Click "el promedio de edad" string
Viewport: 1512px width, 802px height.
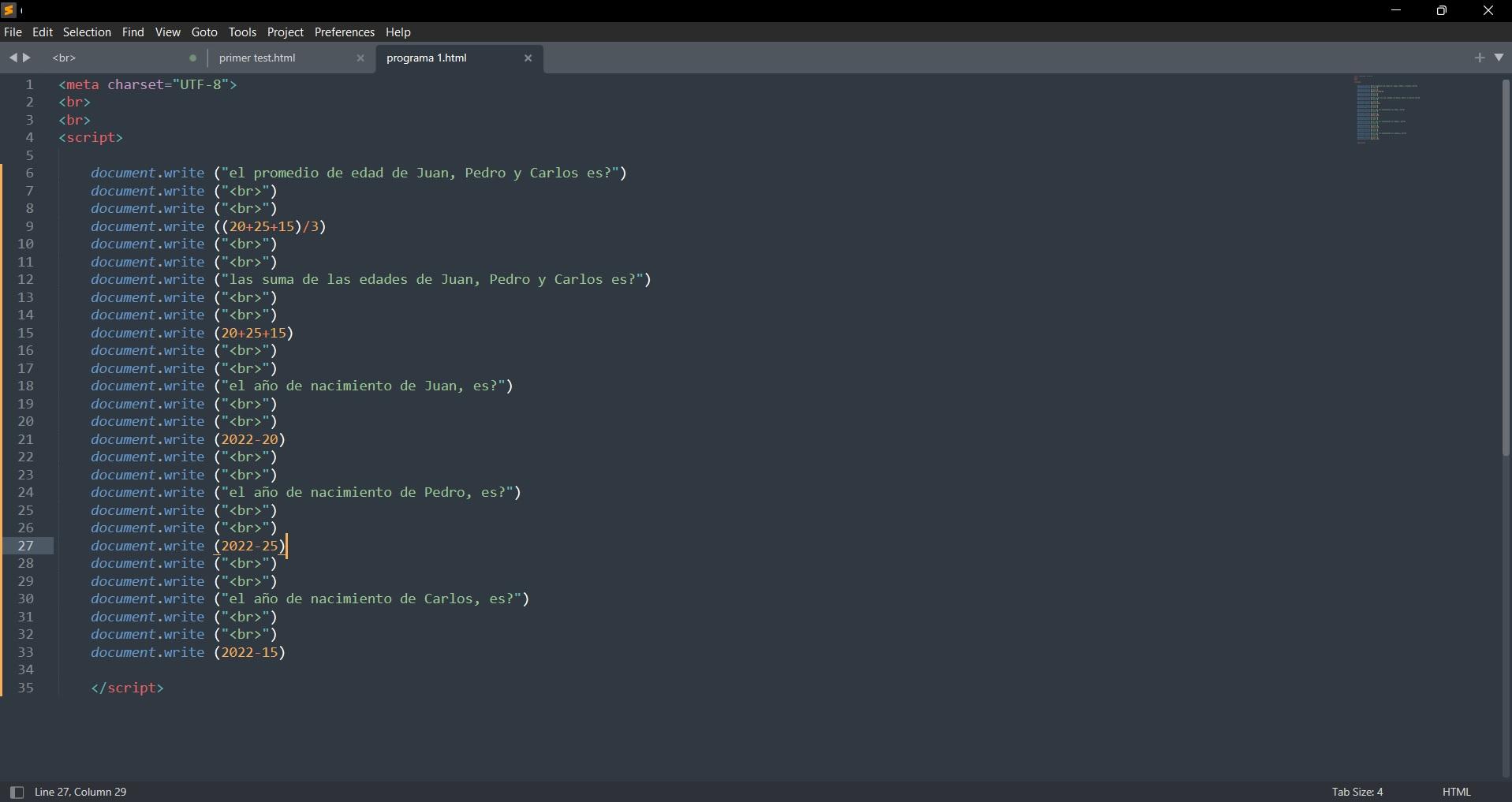[x=420, y=173]
